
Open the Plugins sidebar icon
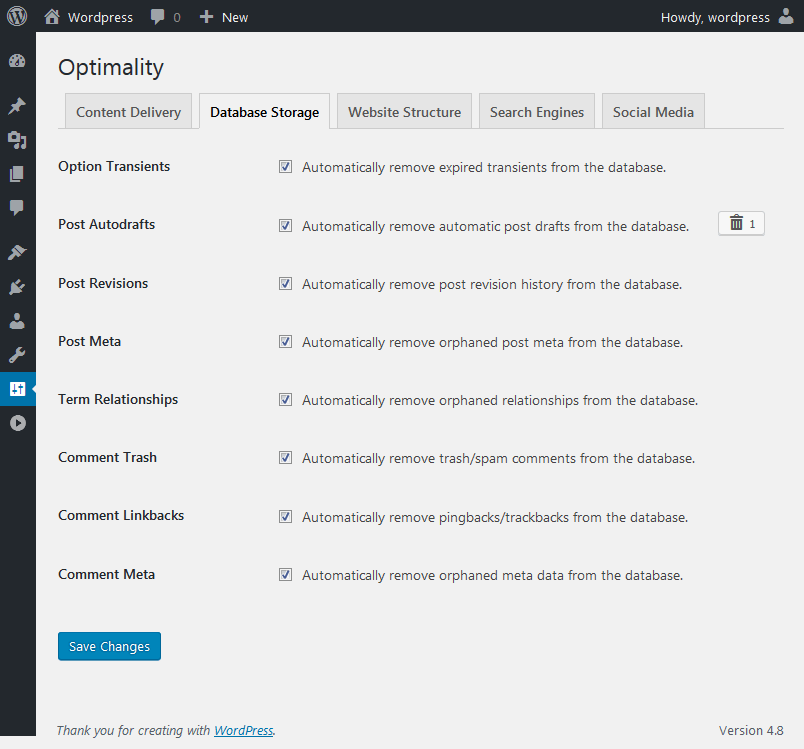(x=17, y=287)
